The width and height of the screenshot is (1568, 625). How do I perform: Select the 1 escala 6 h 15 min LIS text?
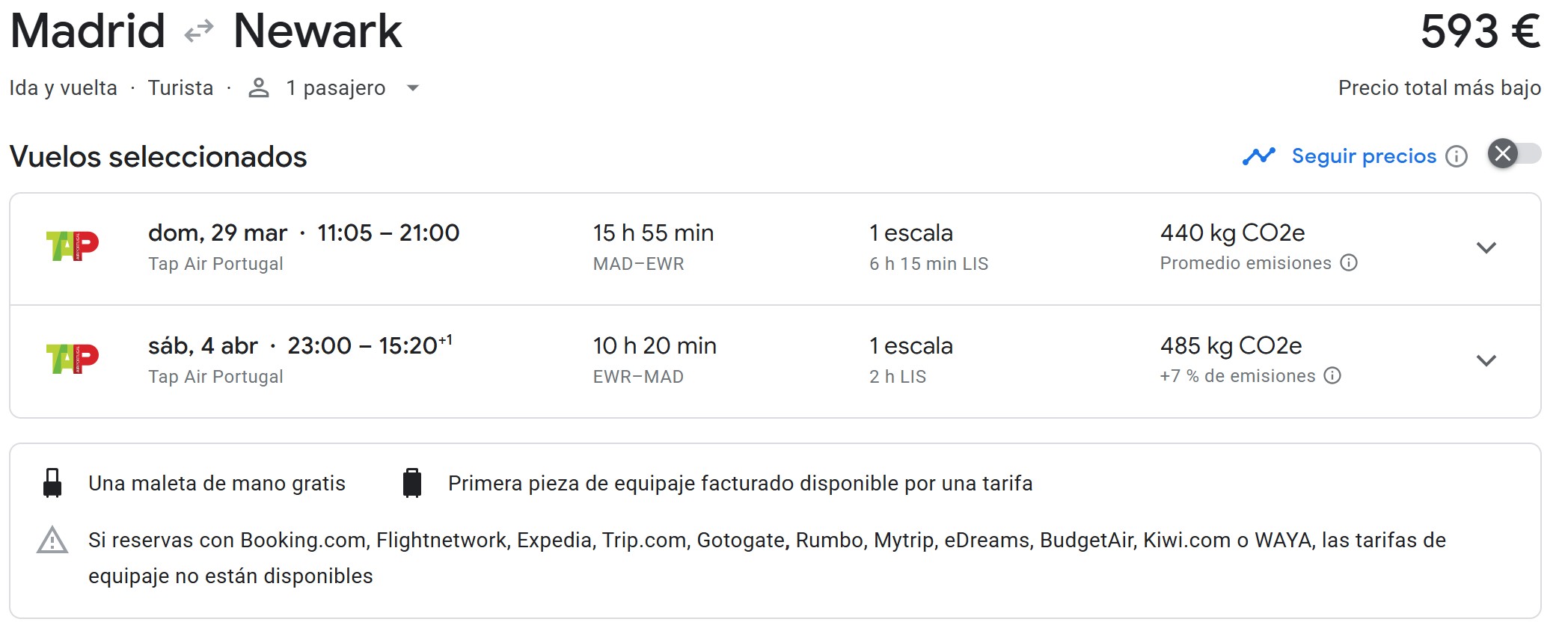point(928,247)
